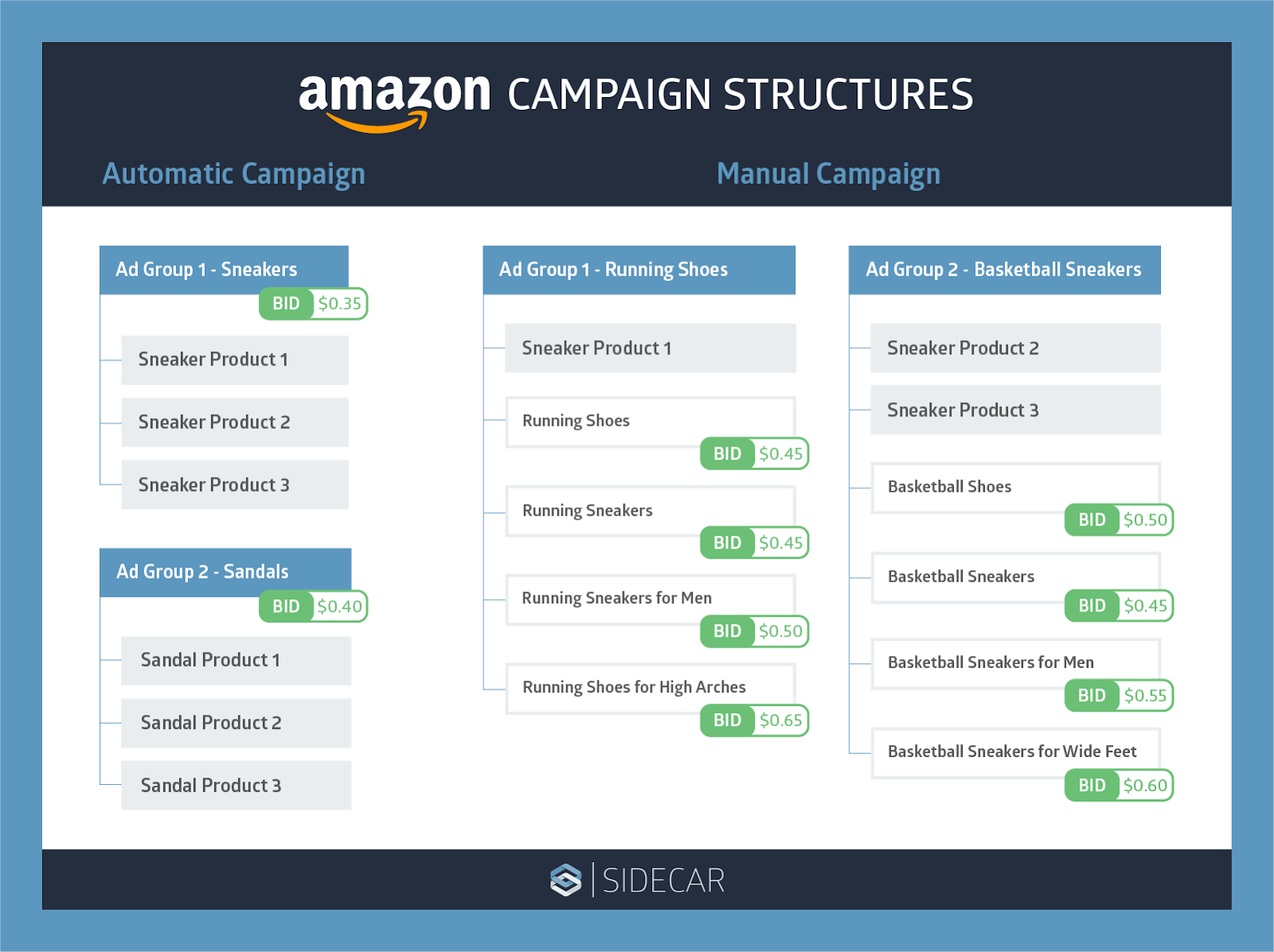Open Ad Group 2 - Basketball Sneakers header
Screen dimensions: 1274x952
(1005, 270)
